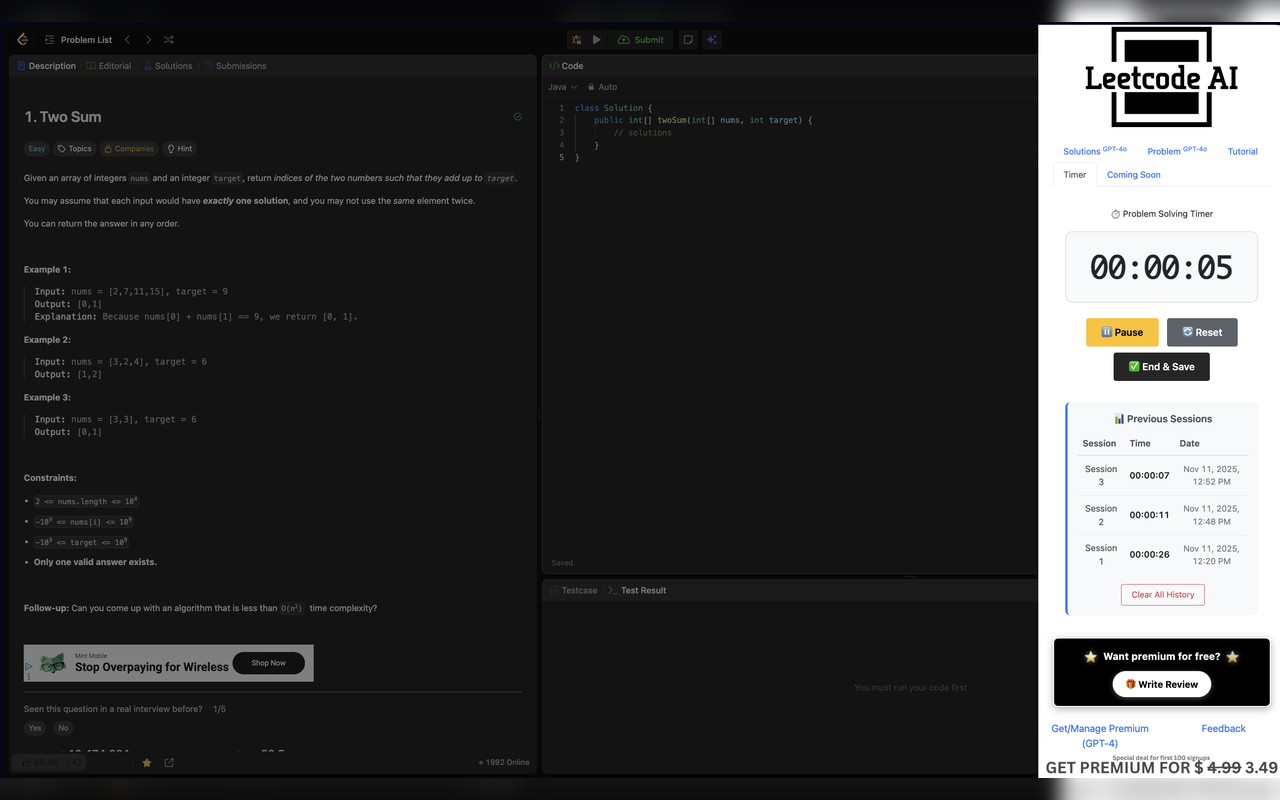Like the problem with thumbs-up
This screenshot has width=1280, height=800.
(x=40, y=762)
